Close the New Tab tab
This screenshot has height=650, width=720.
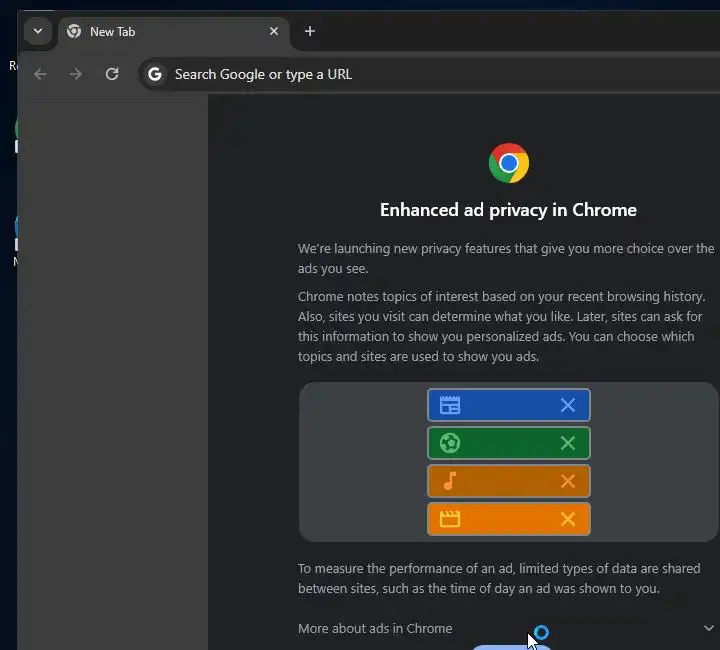pos(274,31)
